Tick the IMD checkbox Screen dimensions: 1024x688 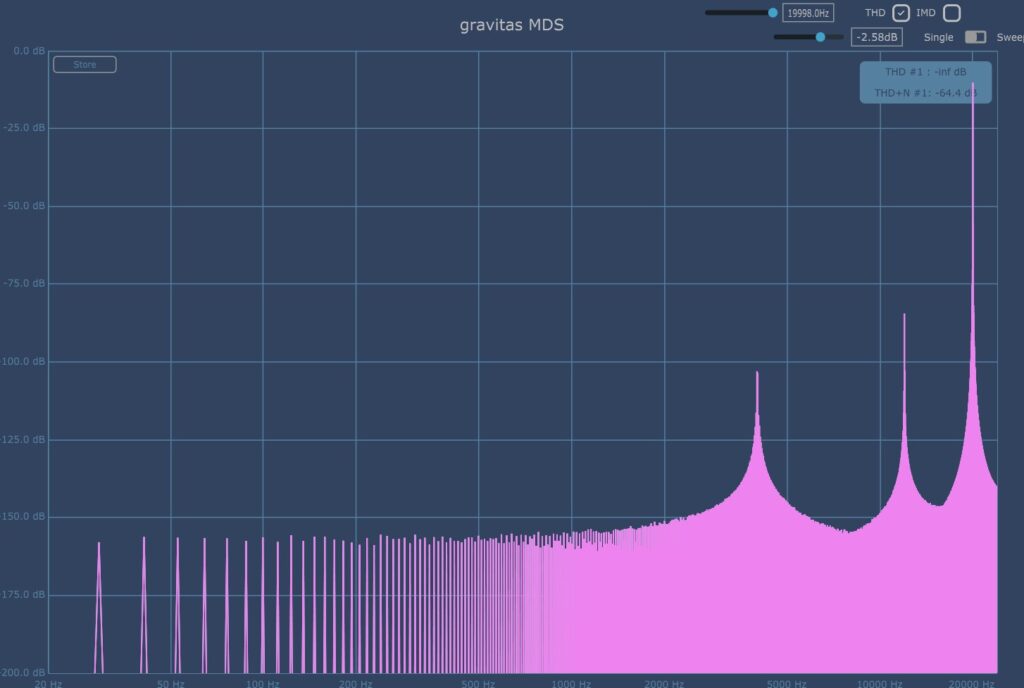952,13
